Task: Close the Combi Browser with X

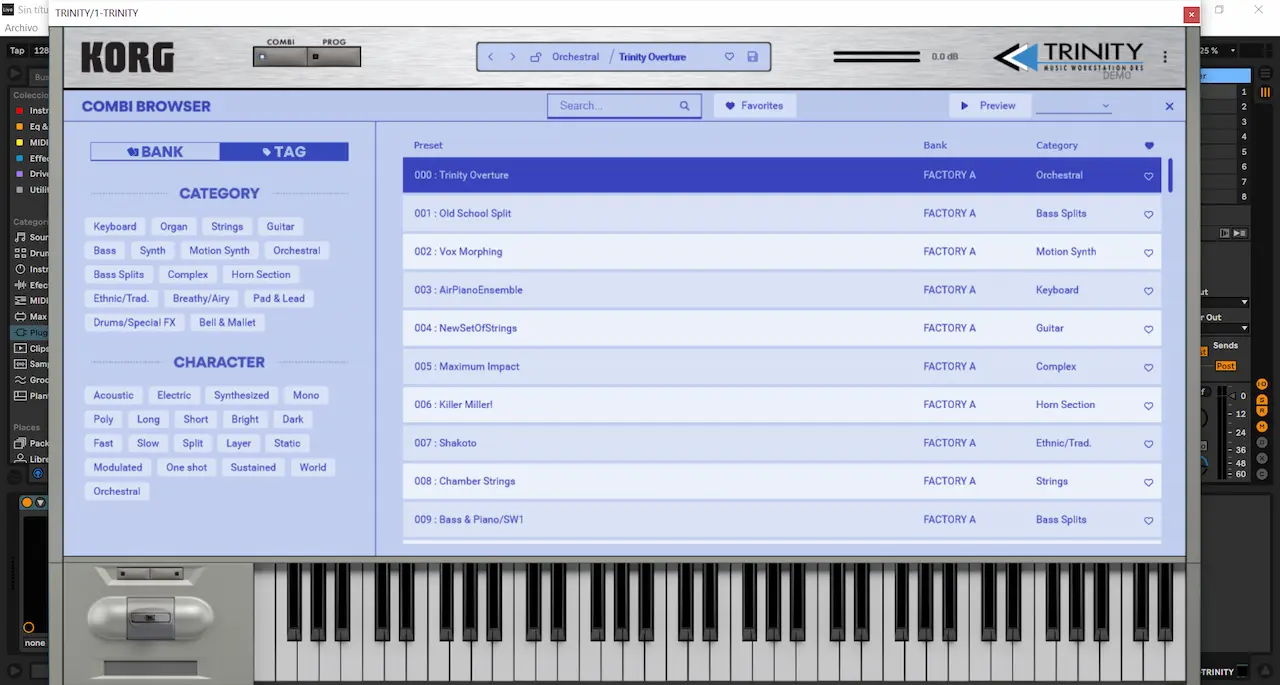Action: 1170,106
